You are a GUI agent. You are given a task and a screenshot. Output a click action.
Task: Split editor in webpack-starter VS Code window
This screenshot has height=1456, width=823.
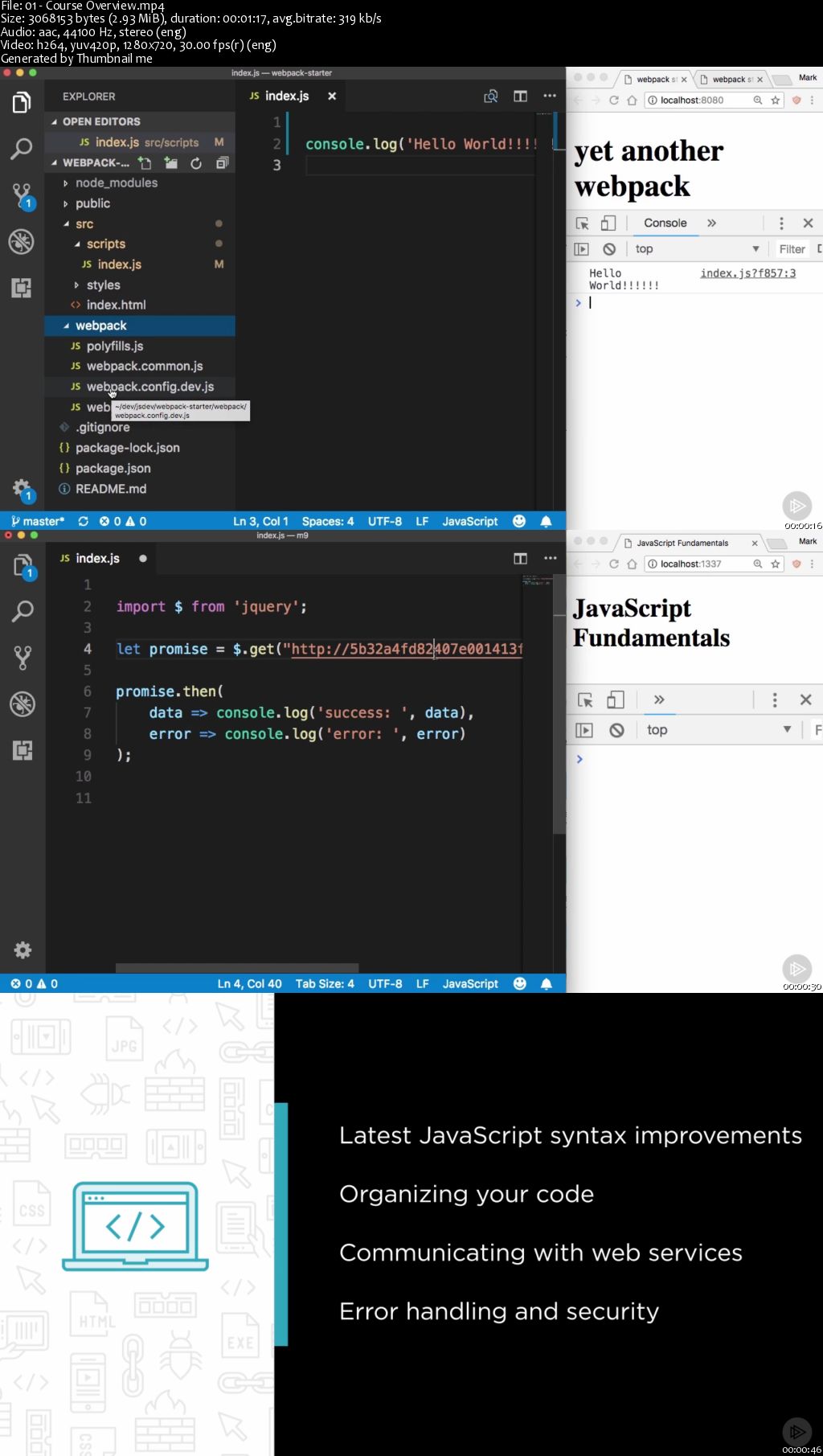(x=520, y=96)
